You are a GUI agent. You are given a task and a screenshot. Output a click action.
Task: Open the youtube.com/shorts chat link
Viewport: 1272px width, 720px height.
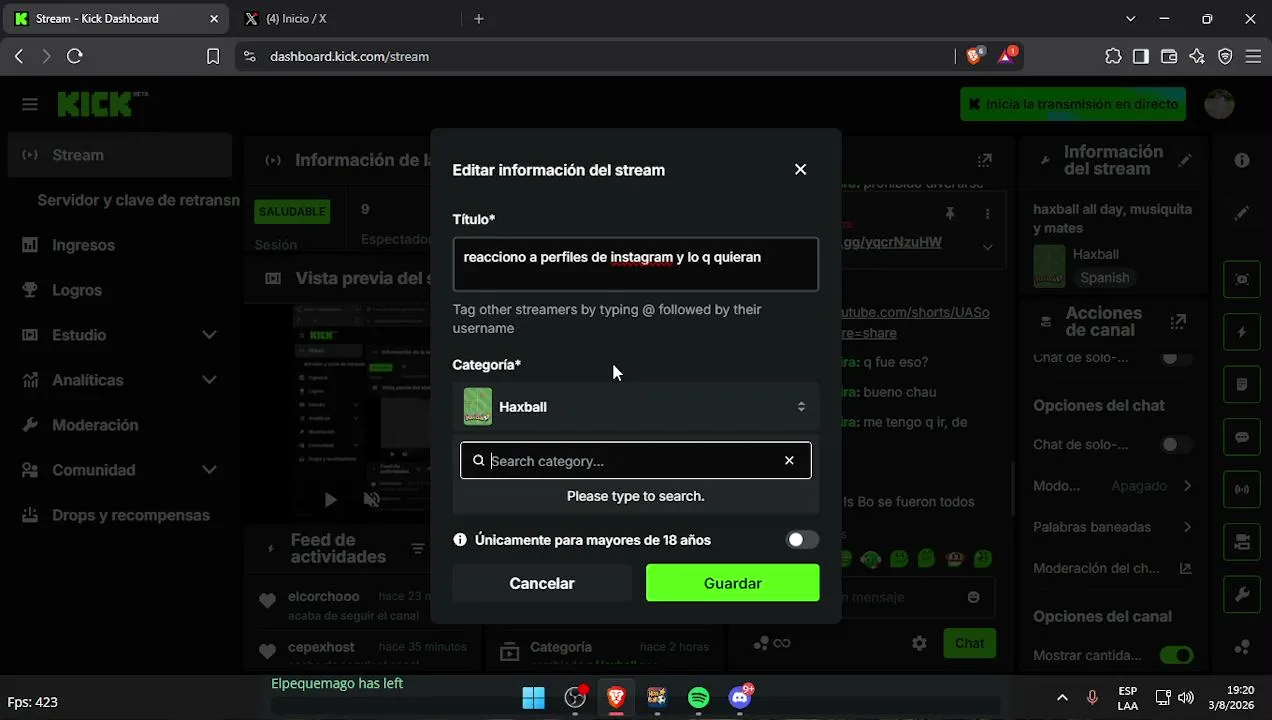click(915, 322)
